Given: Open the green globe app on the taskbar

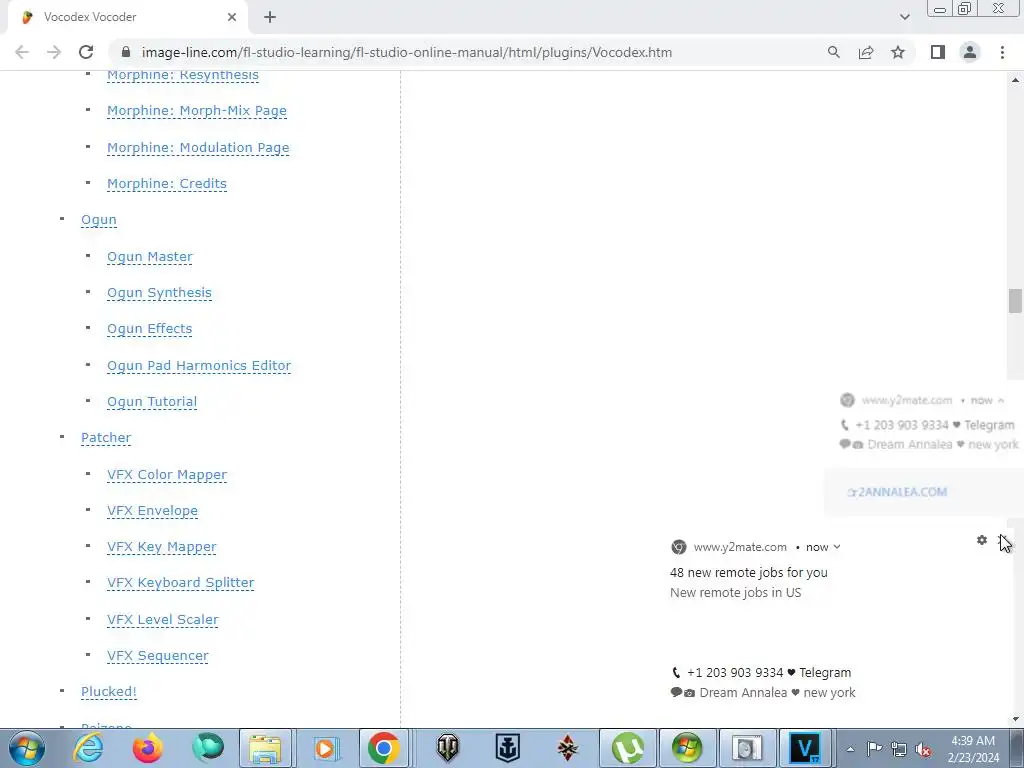Looking at the screenshot, I should coord(208,748).
